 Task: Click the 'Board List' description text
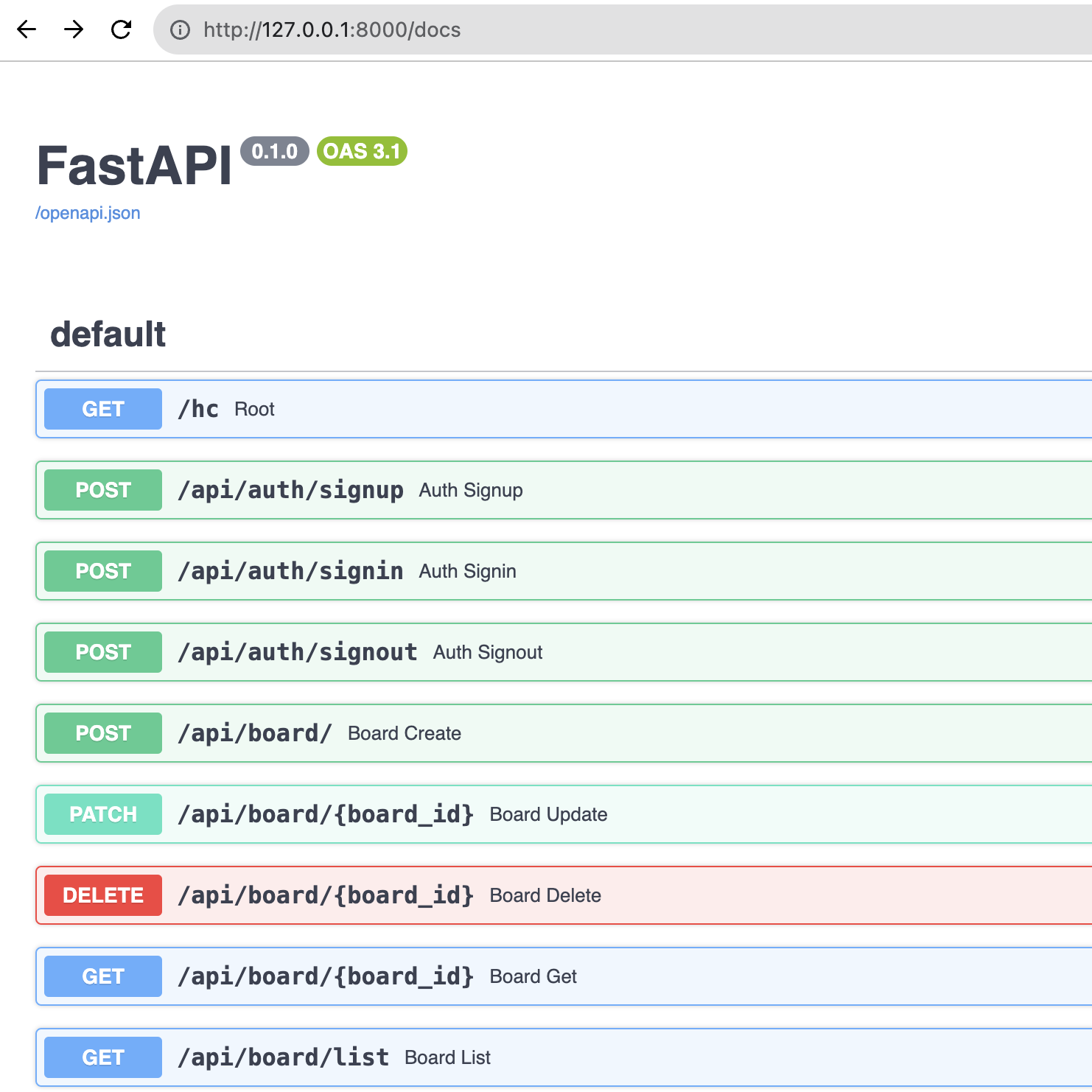click(x=448, y=1057)
